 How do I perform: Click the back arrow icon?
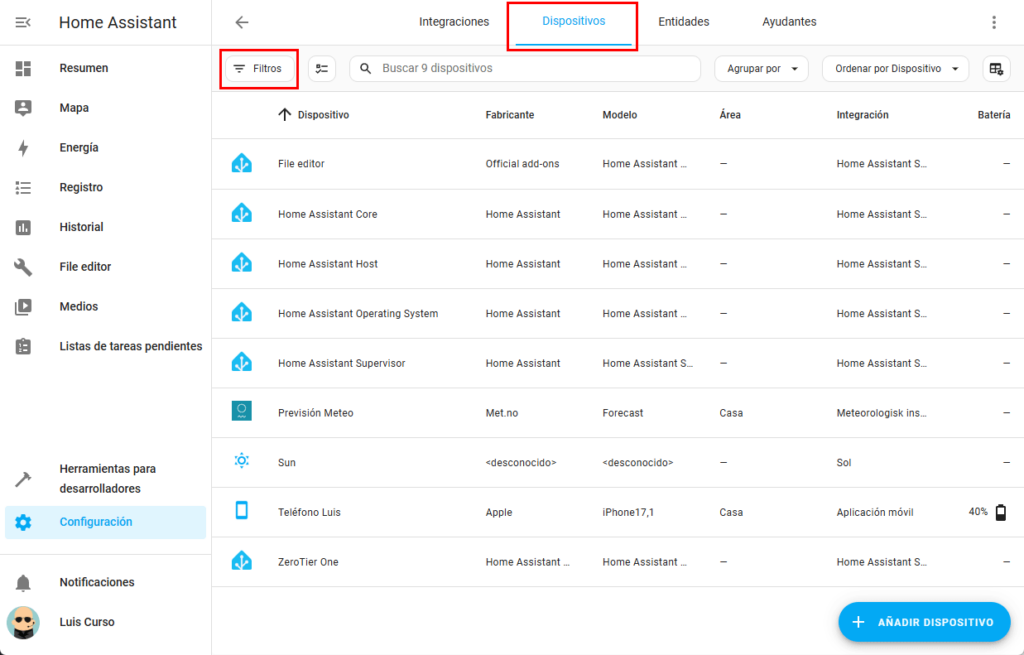point(241,22)
